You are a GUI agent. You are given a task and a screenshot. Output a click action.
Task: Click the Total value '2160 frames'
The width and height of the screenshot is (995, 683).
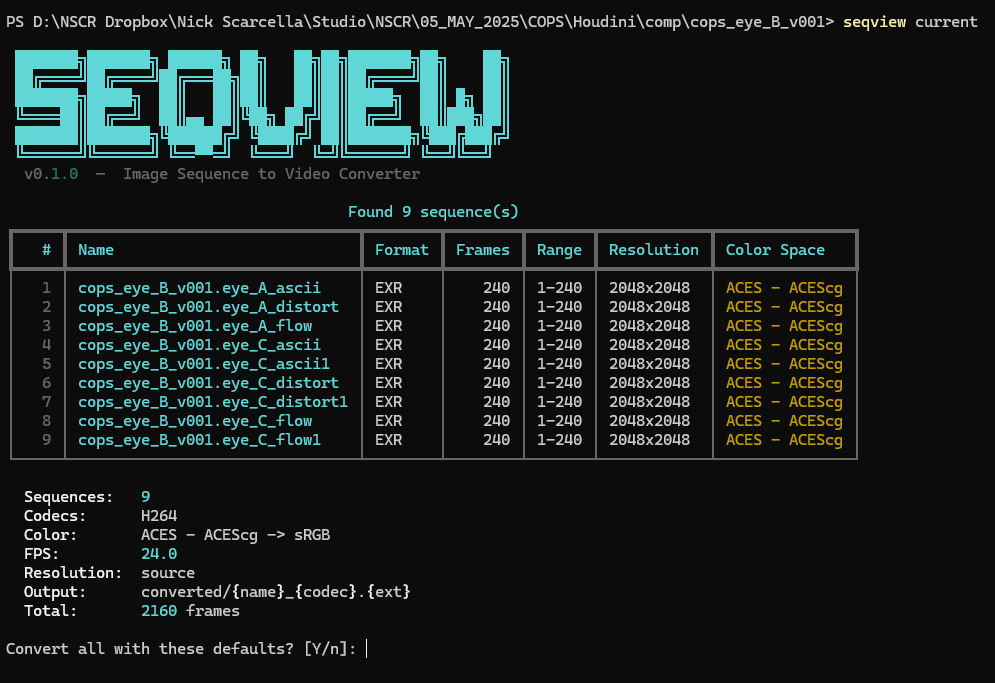click(x=190, y=611)
